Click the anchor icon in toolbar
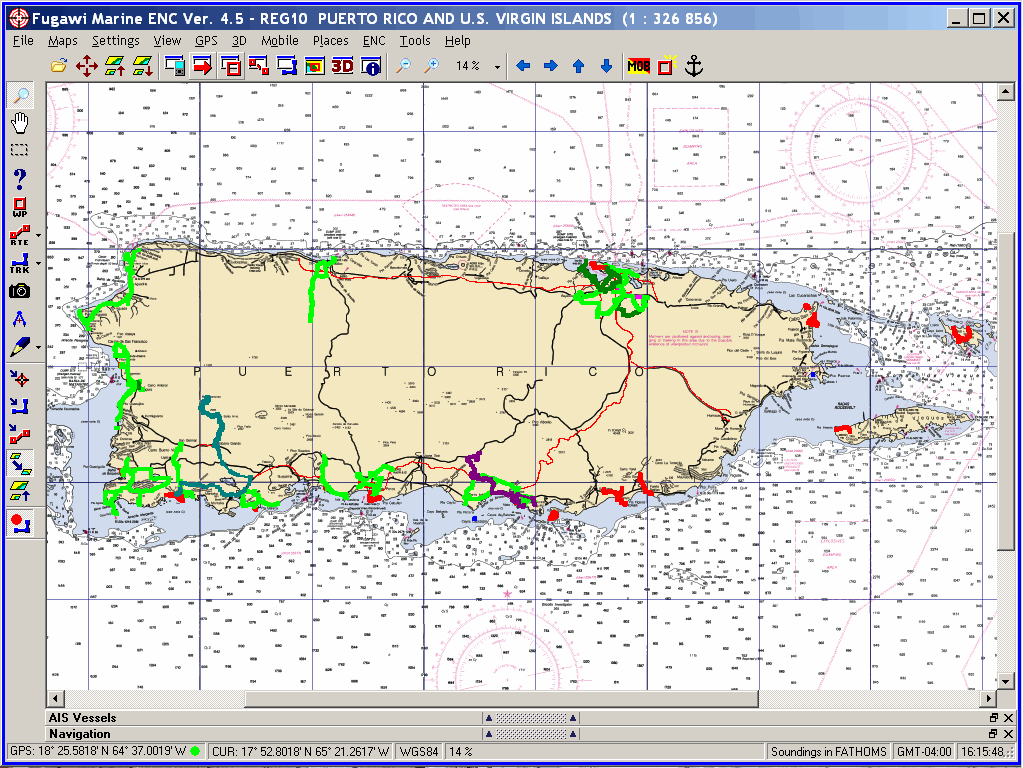The image size is (1024, 768). point(693,66)
